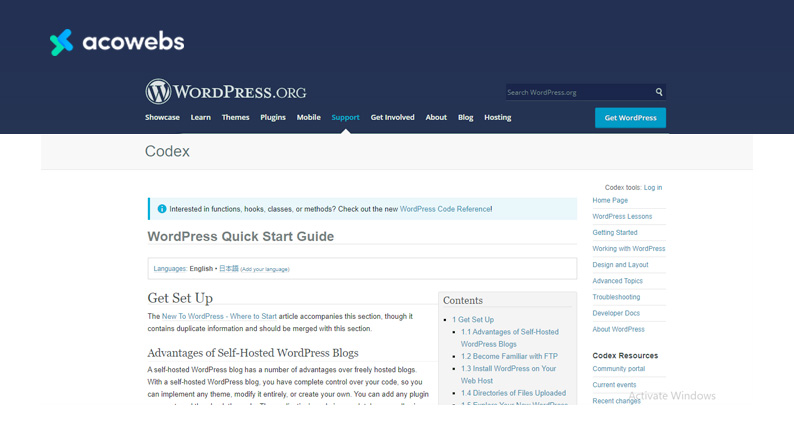Viewport: 794px width, 440px height.
Task: Switch to the Japanese language link
Action: [x=229, y=269]
